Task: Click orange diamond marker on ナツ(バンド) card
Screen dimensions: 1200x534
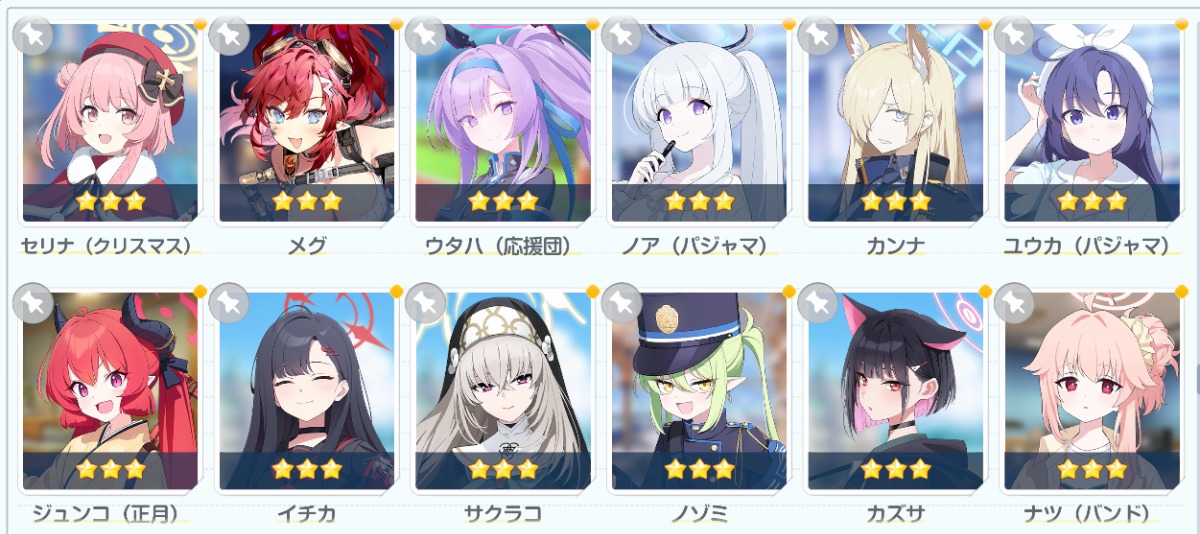Action: pos(1184,291)
